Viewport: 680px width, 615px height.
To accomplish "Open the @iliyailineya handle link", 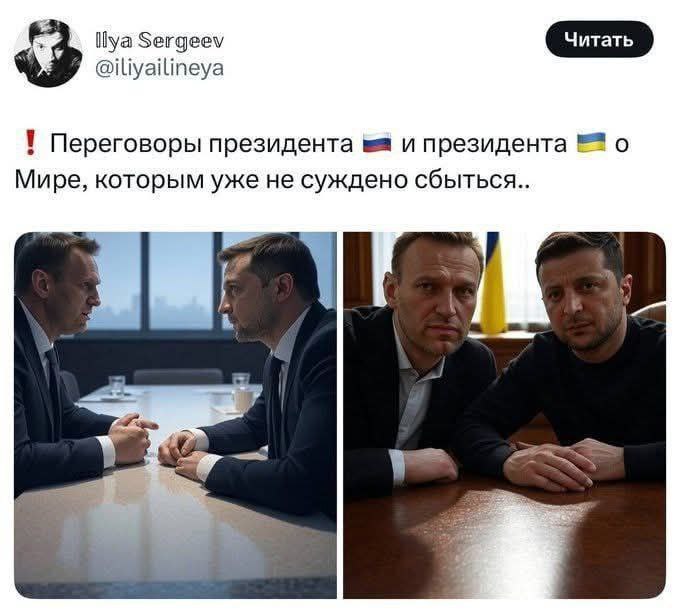I will (160, 68).
